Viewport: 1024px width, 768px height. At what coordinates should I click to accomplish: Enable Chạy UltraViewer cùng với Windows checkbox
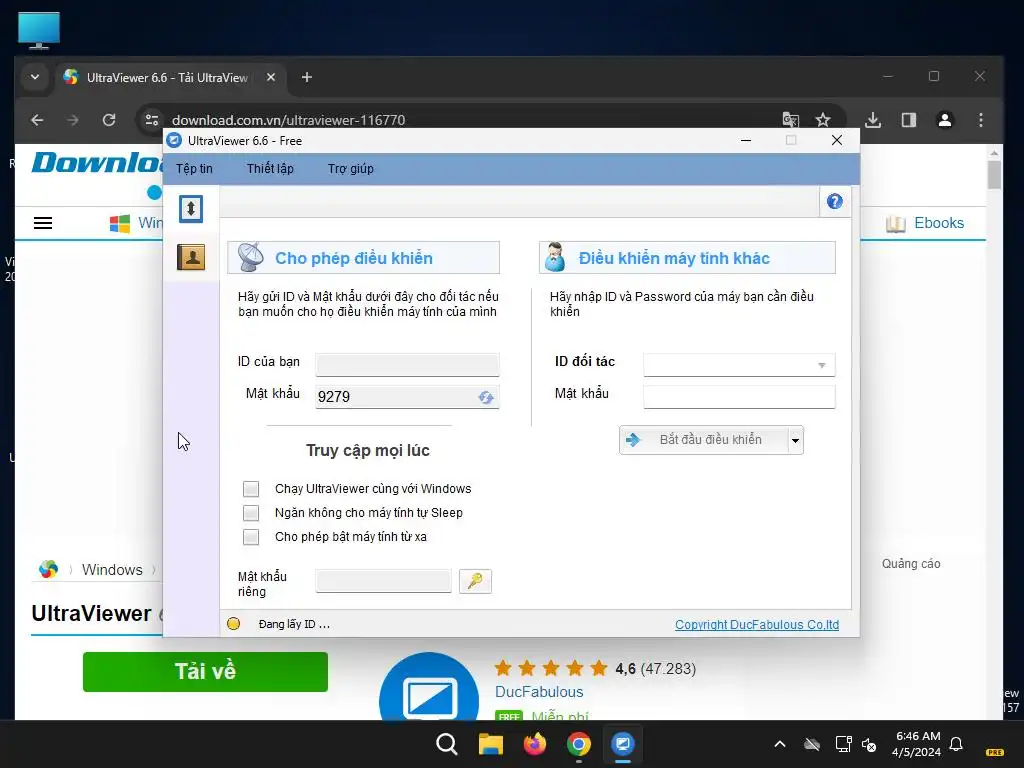click(x=251, y=489)
